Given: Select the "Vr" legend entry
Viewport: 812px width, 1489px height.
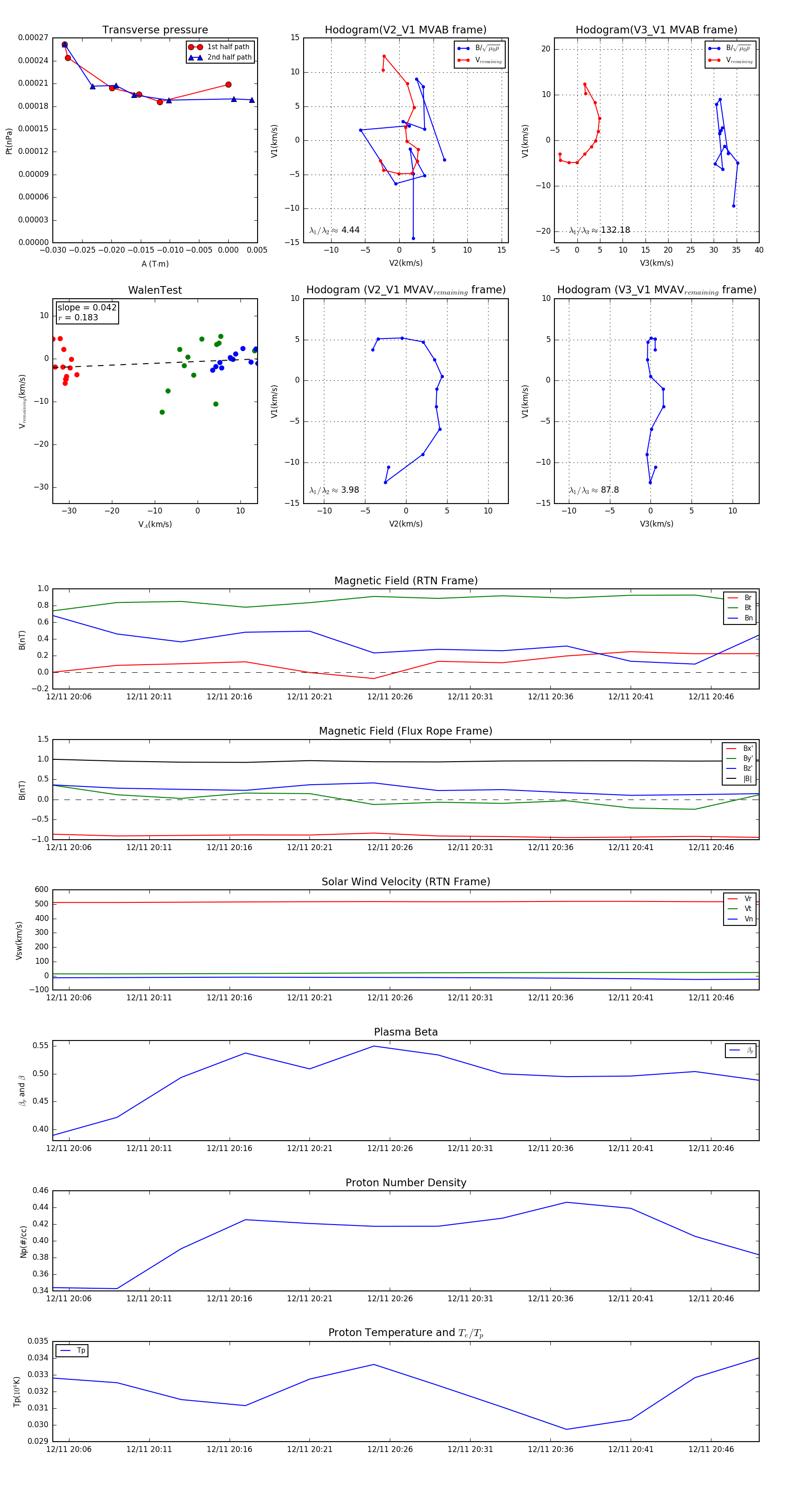Looking at the screenshot, I should (x=740, y=899).
